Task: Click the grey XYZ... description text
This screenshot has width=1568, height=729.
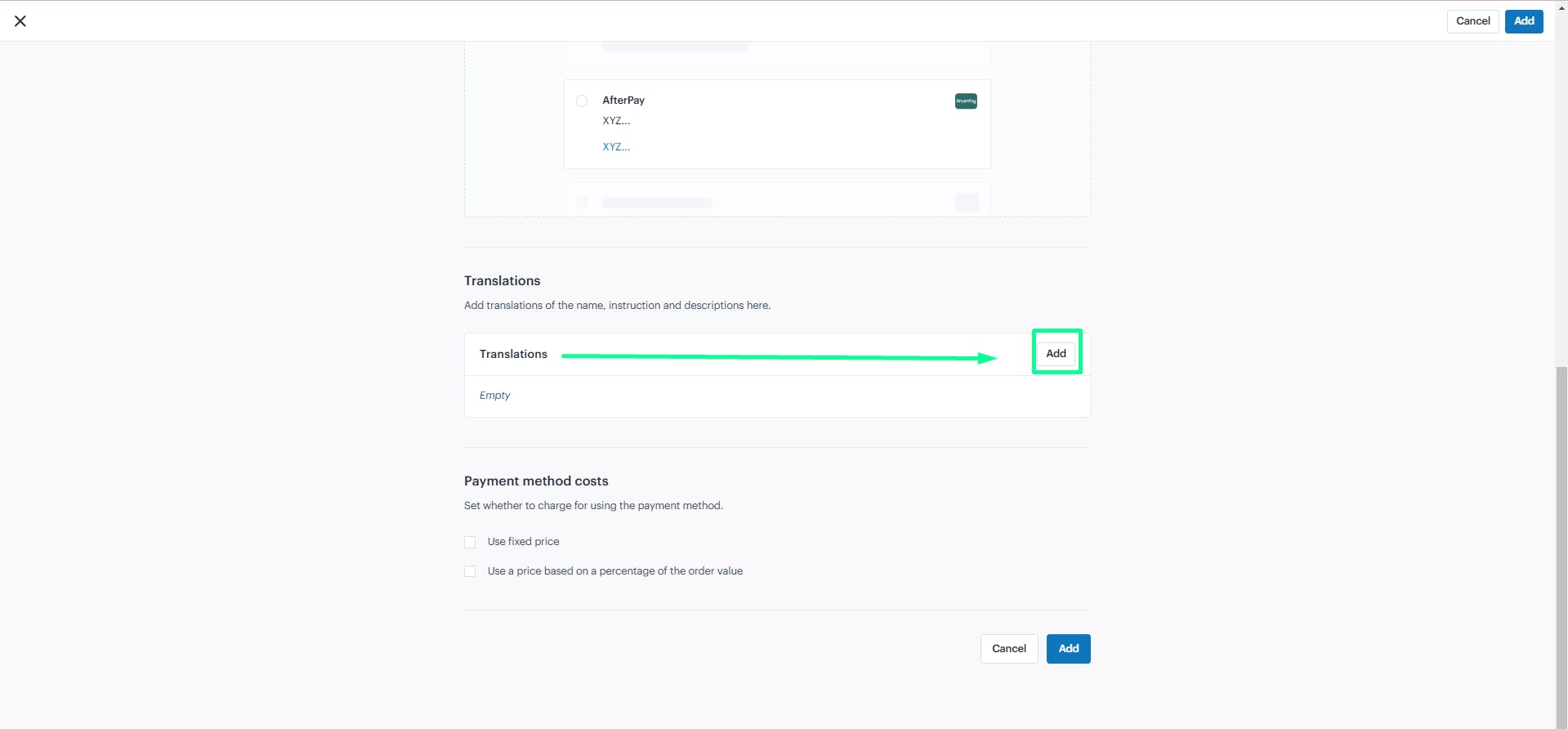Action: (616, 121)
